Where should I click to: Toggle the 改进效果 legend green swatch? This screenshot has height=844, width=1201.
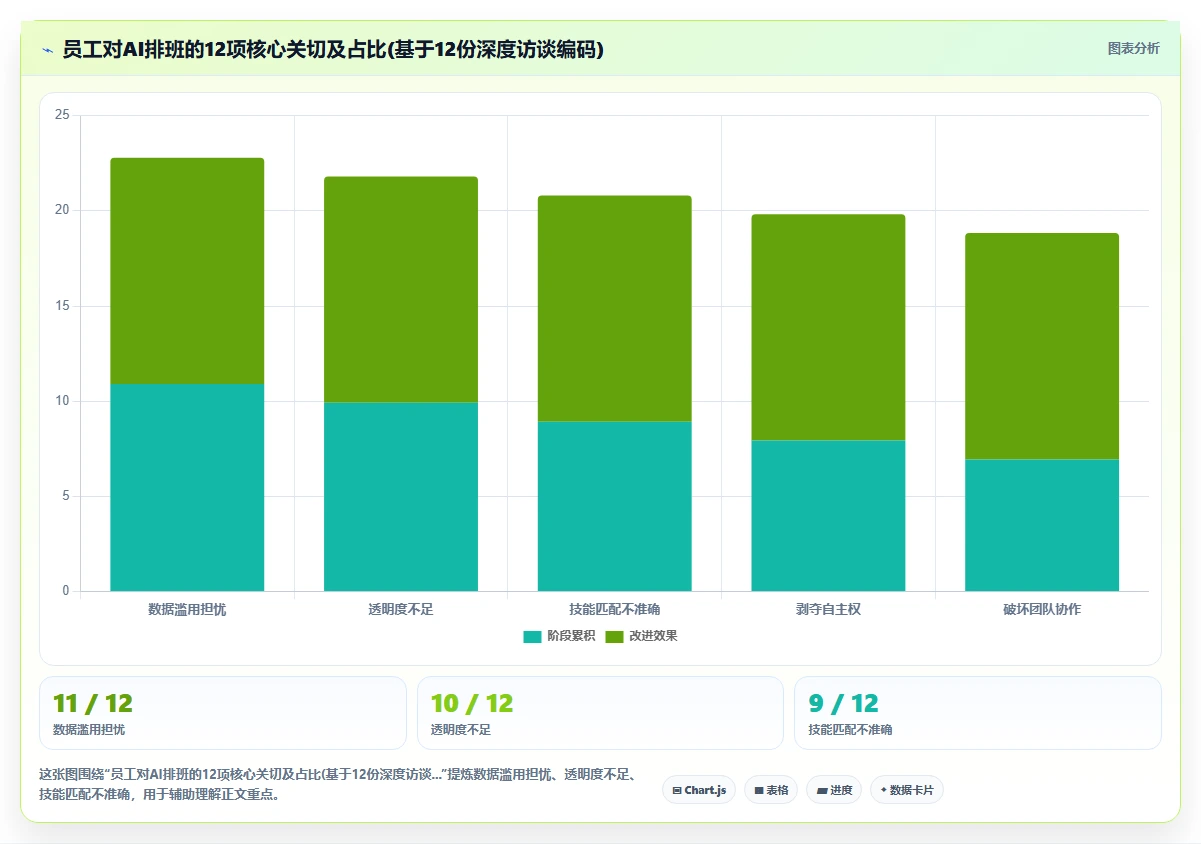(x=614, y=637)
